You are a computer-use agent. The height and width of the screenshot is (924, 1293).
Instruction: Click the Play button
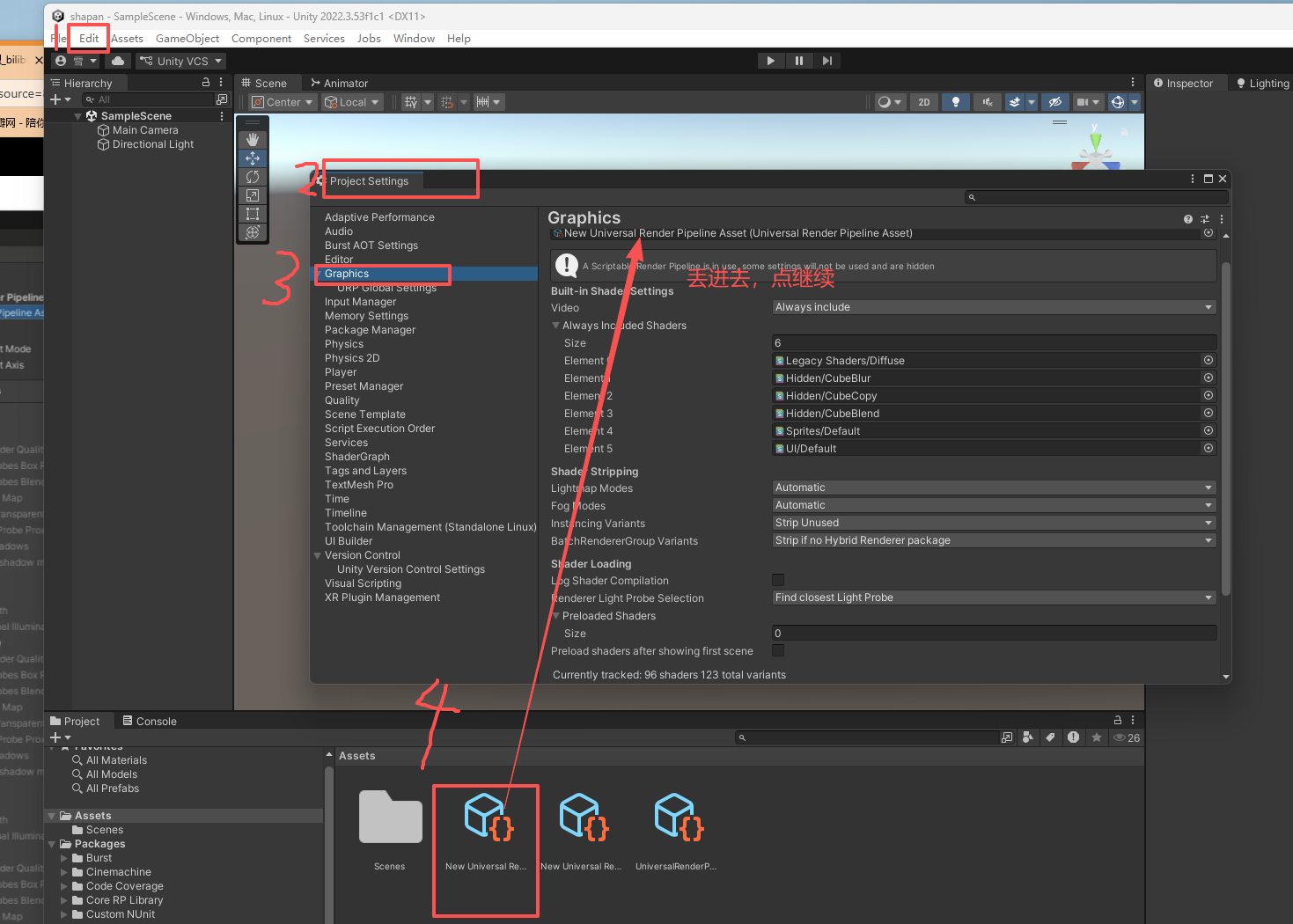pyautogui.click(x=770, y=61)
